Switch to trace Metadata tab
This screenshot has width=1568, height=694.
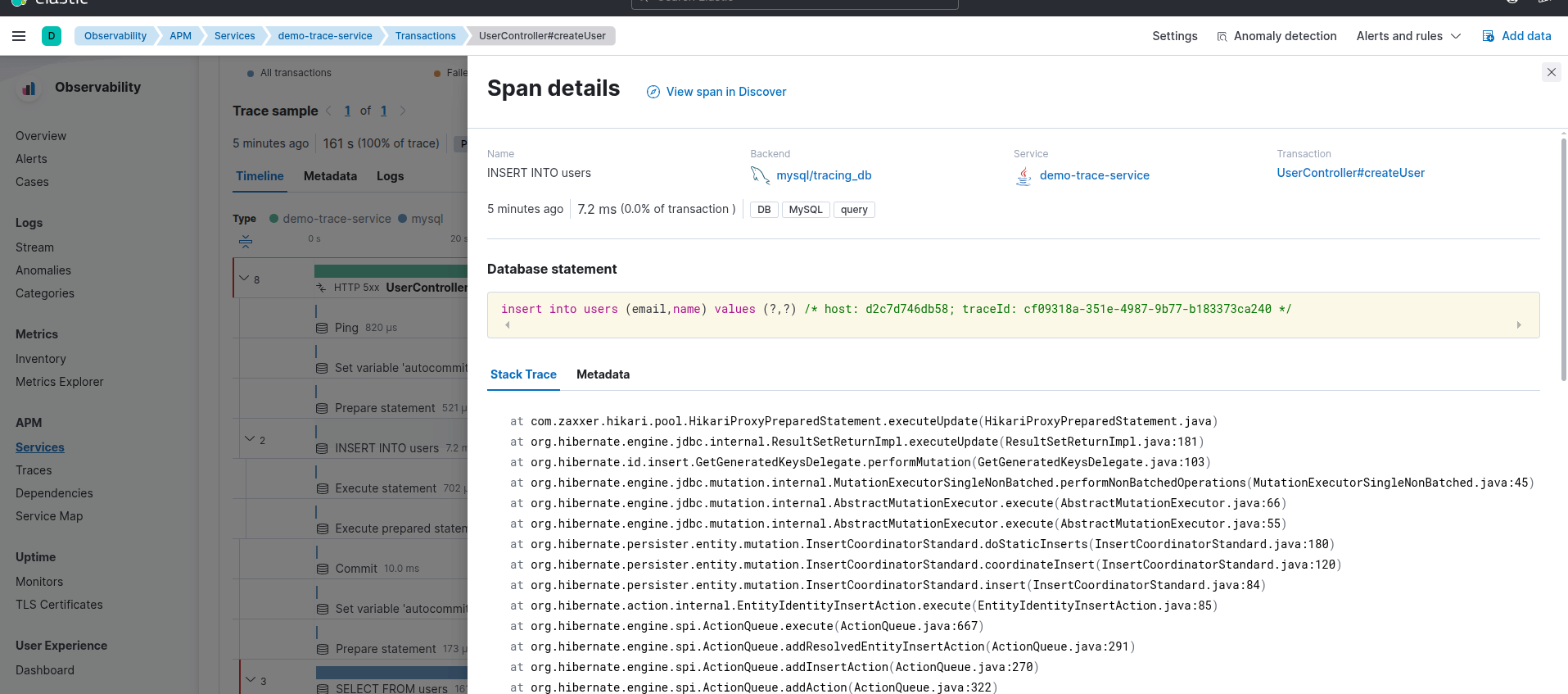[330, 176]
